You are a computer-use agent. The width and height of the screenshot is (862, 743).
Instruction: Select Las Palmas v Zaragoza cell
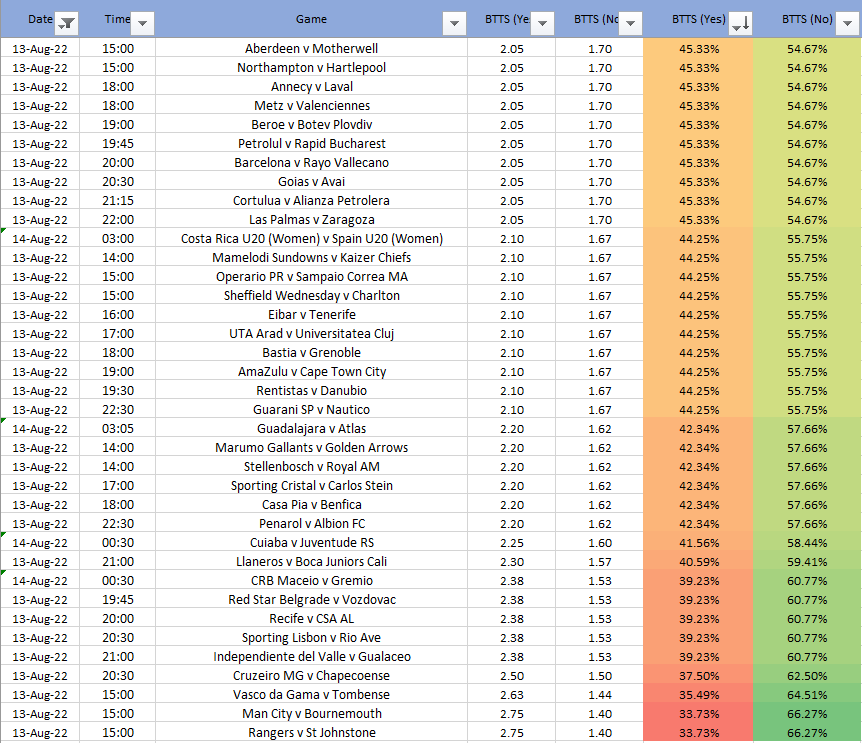click(x=311, y=220)
